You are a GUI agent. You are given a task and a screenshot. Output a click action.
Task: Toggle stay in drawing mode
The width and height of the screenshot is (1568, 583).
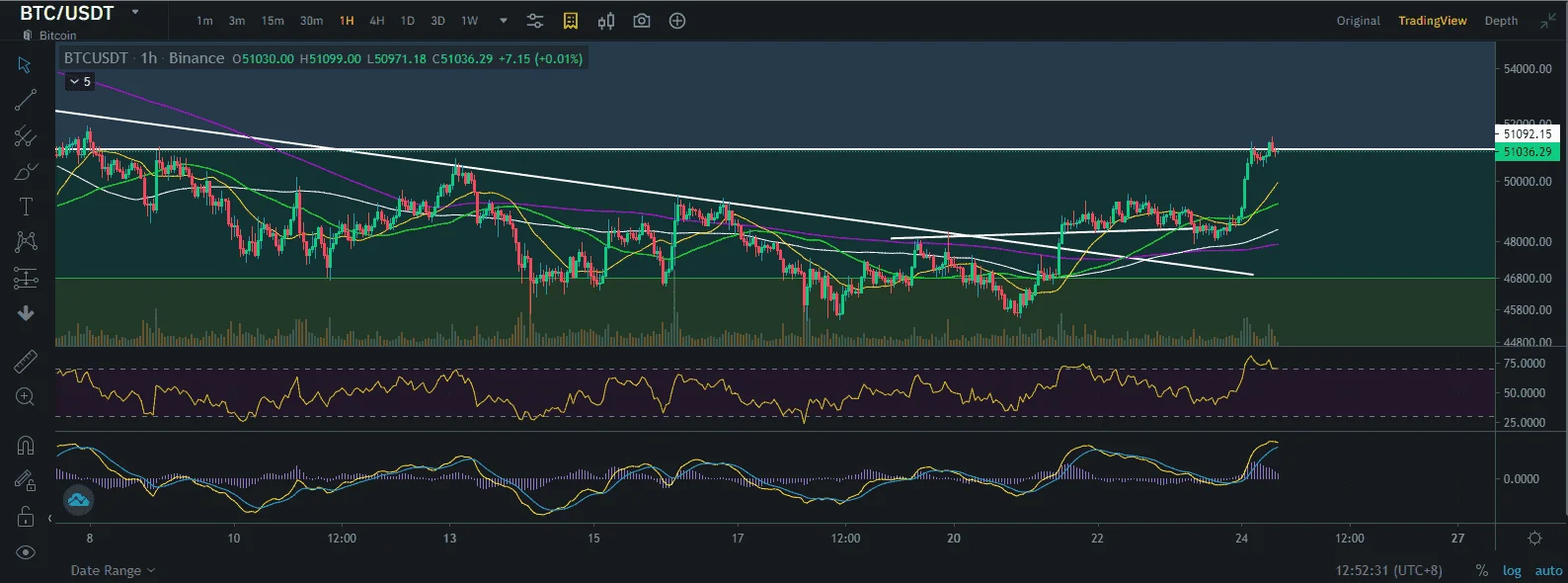point(26,480)
